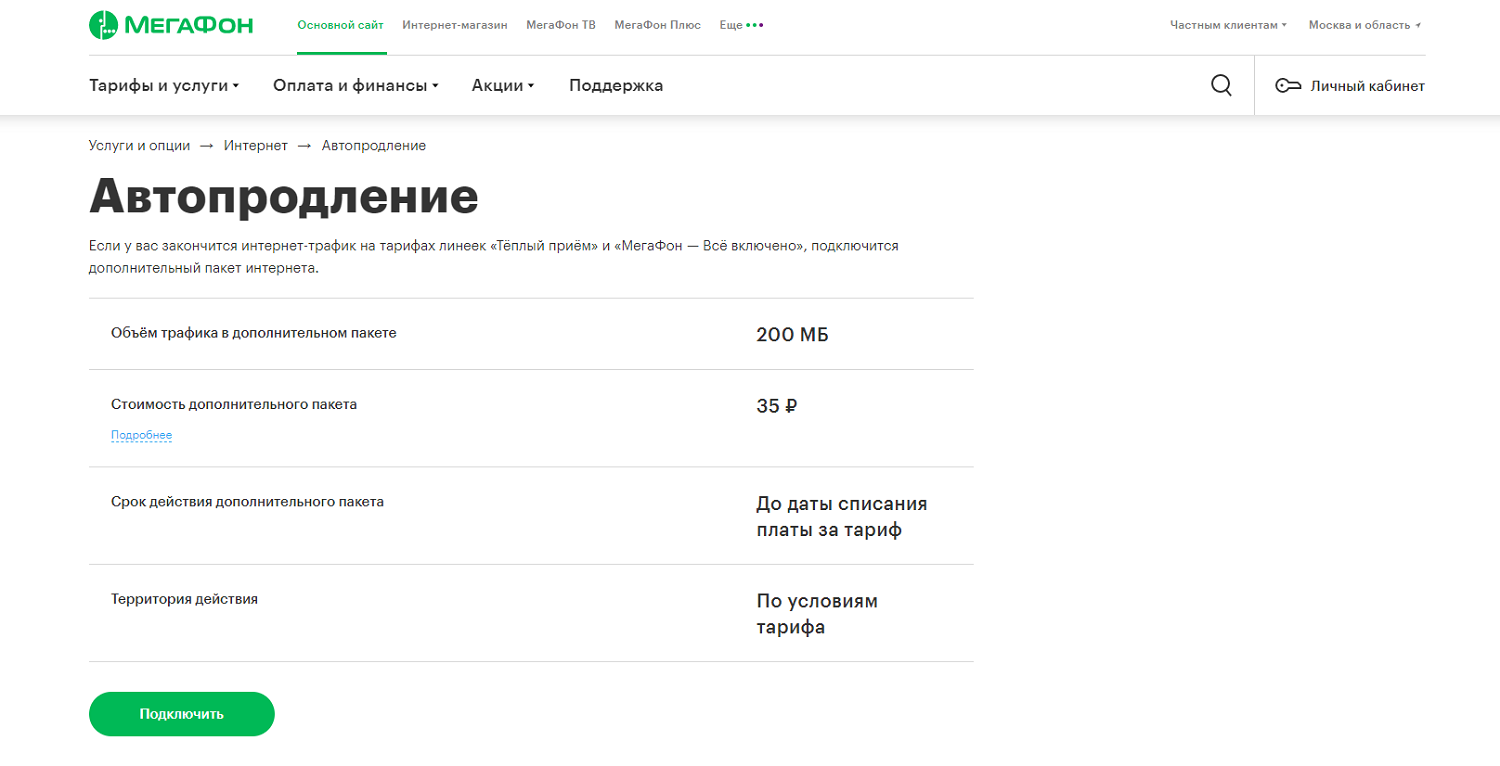Click the Автопродление page heading
This screenshot has width=1500, height=766.
pyautogui.click(x=284, y=197)
